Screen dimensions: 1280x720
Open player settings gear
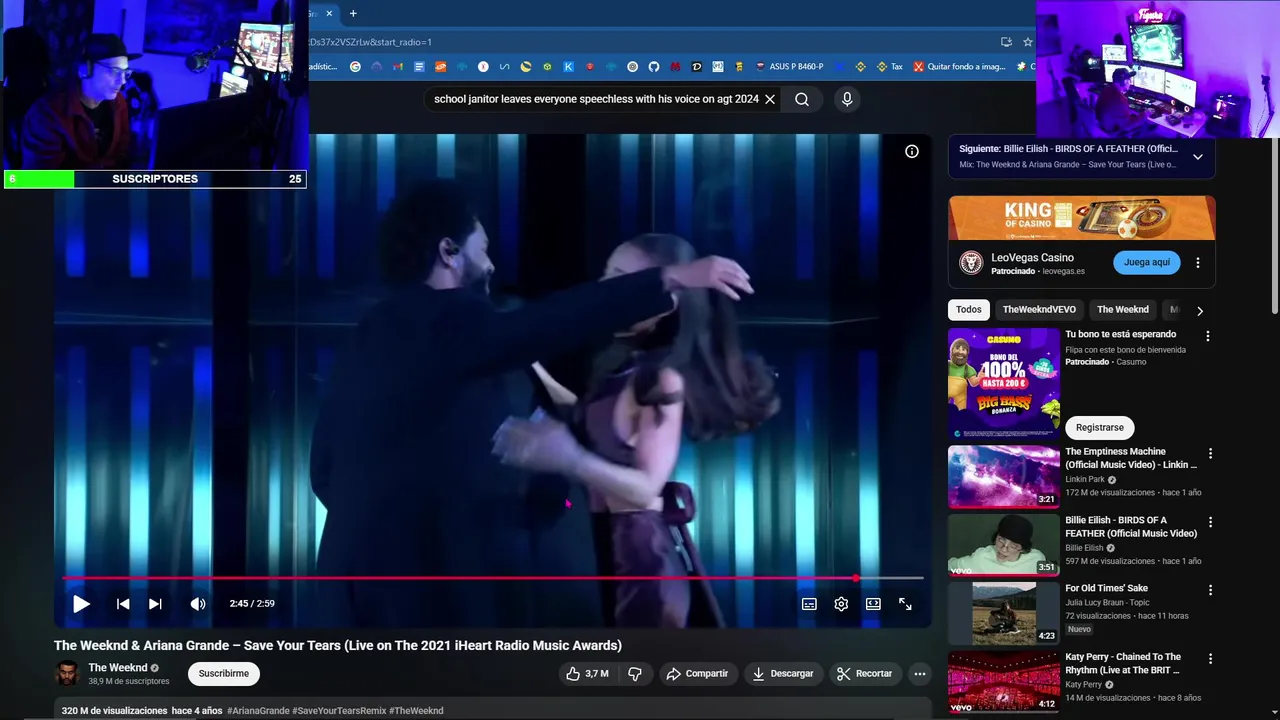tap(841, 604)
